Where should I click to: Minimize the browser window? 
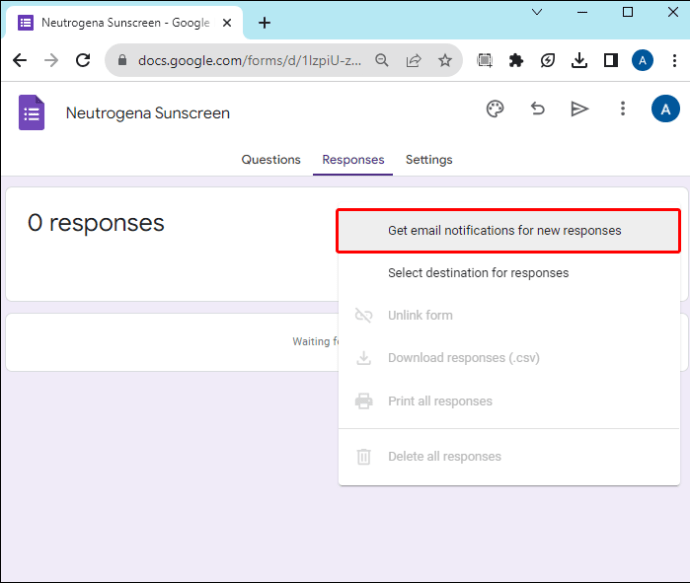(582, 12)
